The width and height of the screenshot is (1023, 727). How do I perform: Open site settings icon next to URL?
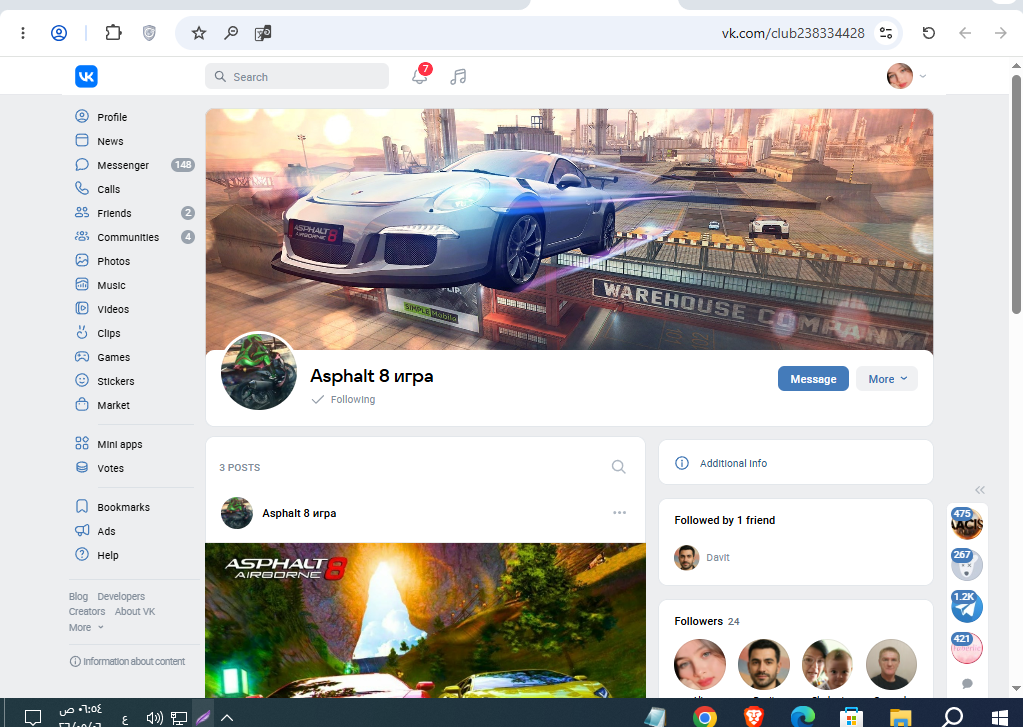pos(885,33)
